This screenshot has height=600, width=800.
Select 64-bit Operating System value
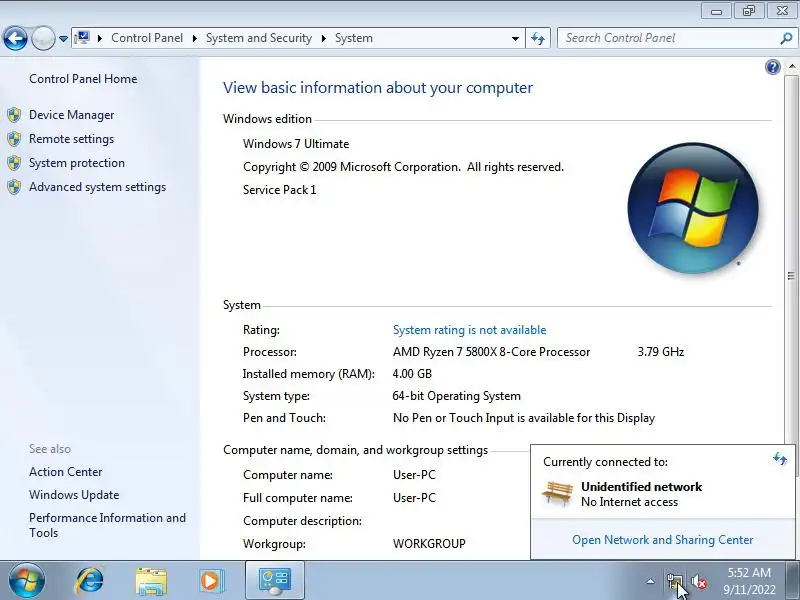(x=457, y=396)
